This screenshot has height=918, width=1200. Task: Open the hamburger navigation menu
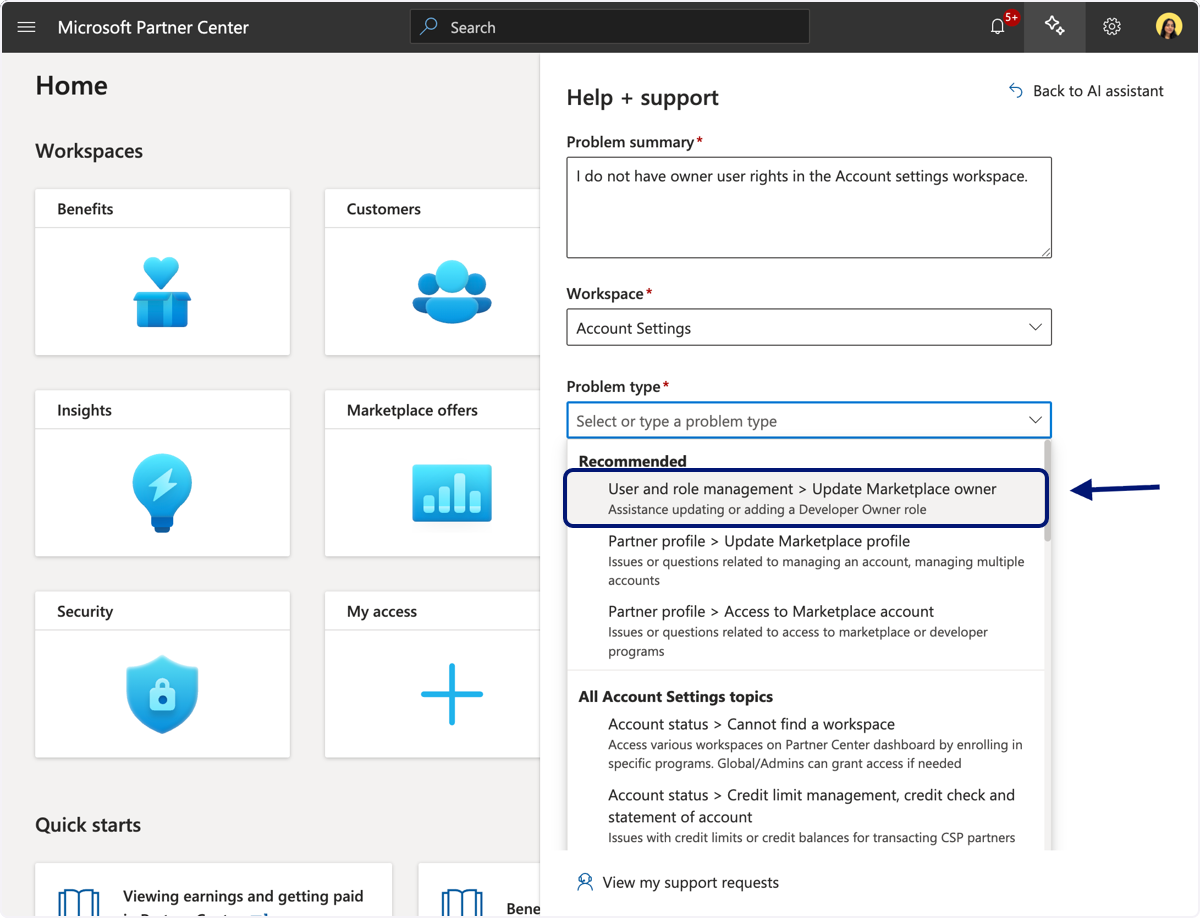pos(27,27)
